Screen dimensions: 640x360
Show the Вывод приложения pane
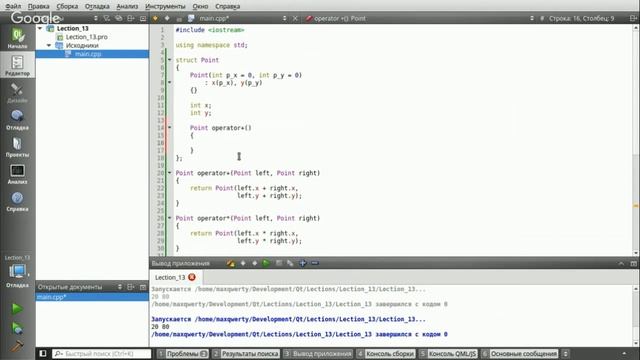(318, 353)
